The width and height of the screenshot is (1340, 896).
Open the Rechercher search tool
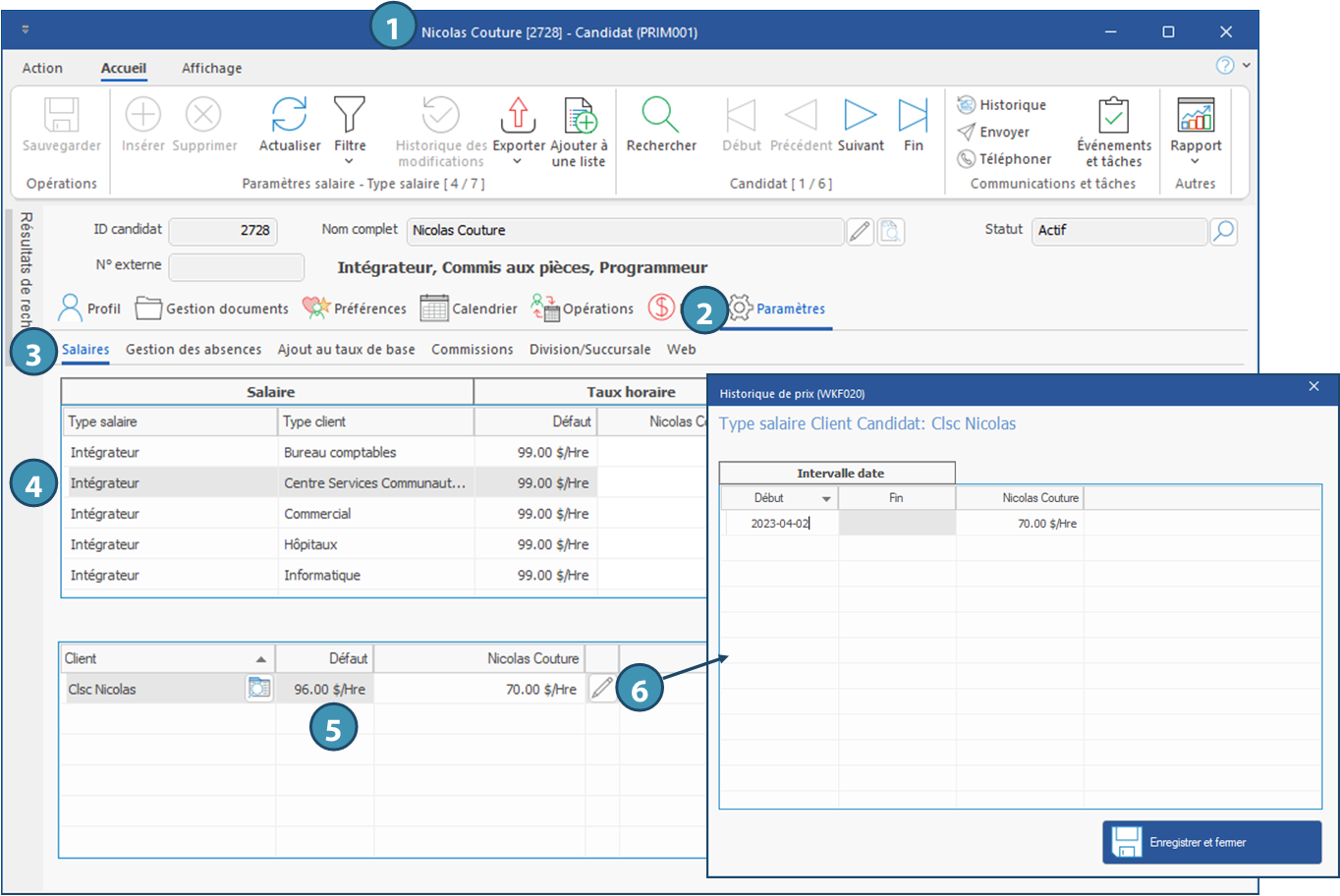(661, 116)
